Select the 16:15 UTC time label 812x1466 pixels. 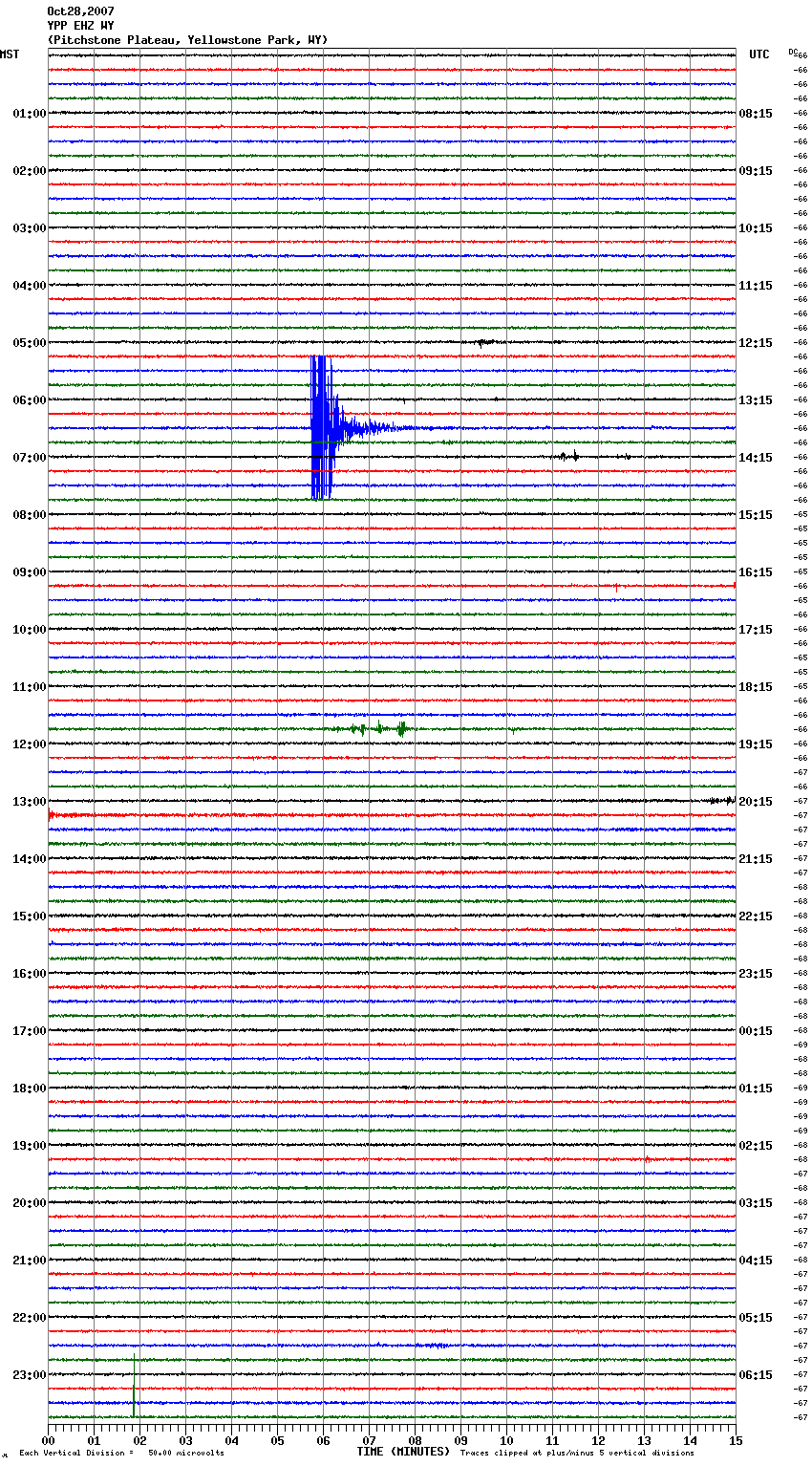(x=756, y=572)
